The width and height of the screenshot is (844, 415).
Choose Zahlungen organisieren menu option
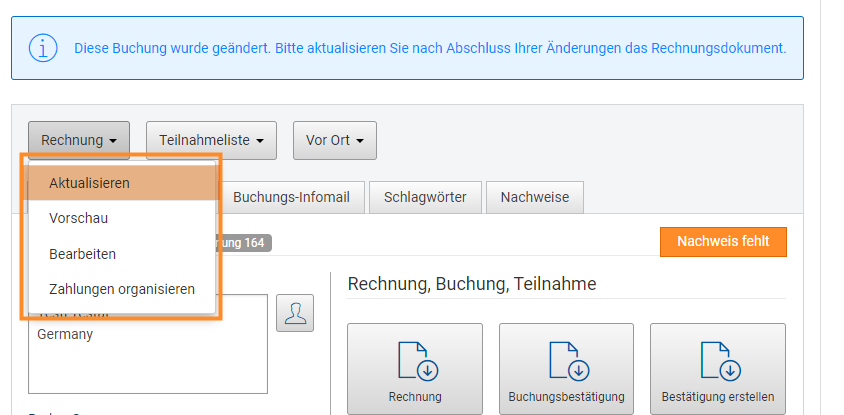click(x=120, y=289)
